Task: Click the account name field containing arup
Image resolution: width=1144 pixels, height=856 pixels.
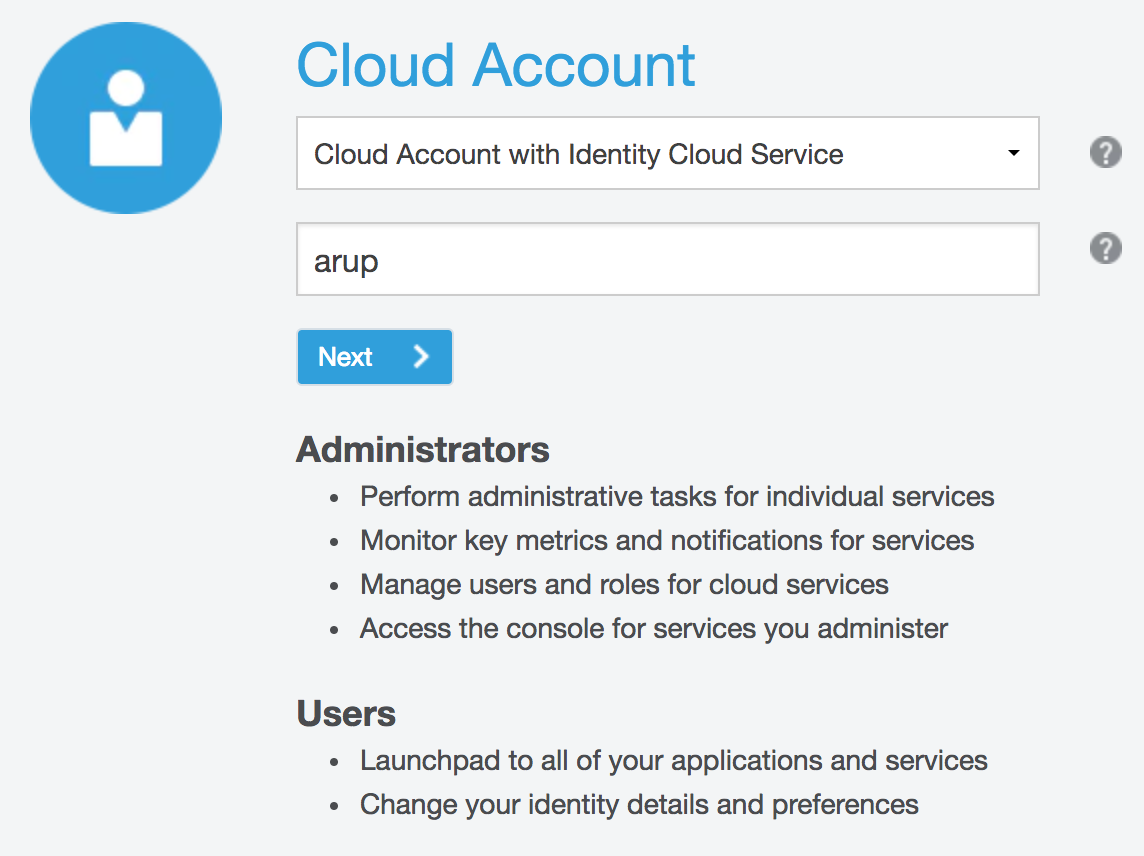Action: tap(667, 260)
